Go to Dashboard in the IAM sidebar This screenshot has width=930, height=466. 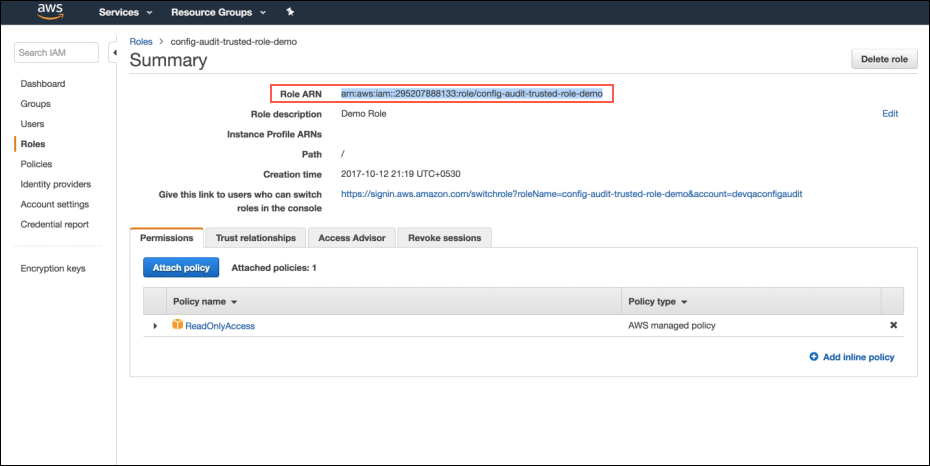(x=43, y=84)
